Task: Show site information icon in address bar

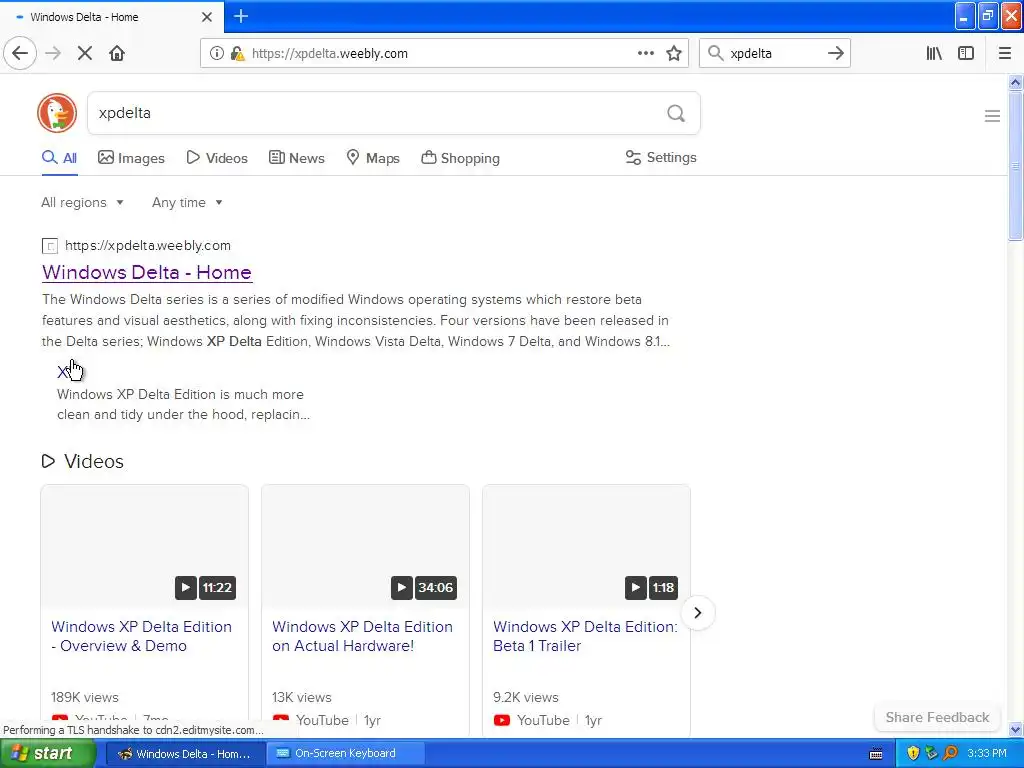Action: click(x=217, y=54)
